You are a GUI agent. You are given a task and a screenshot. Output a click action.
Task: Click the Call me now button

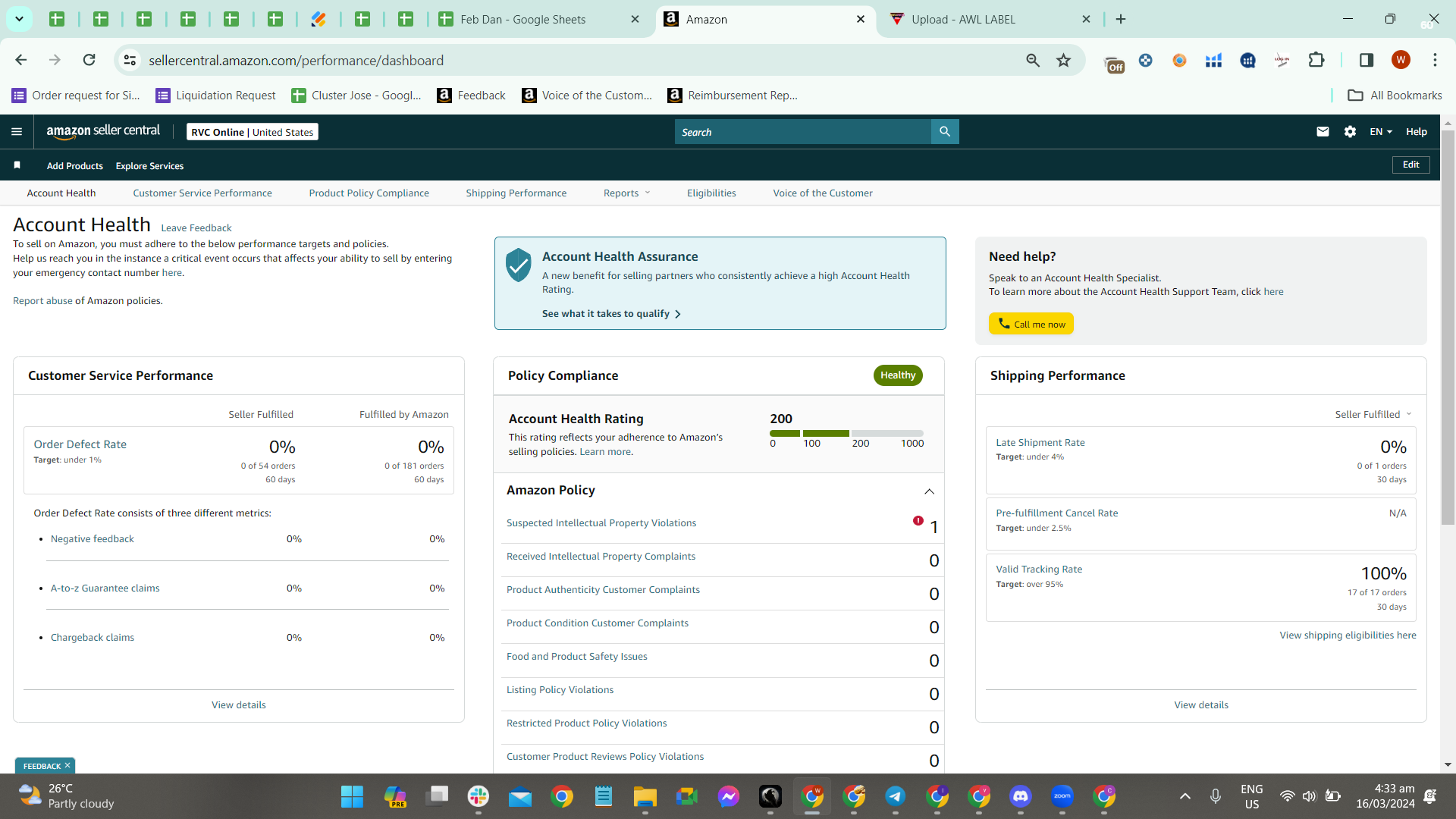1031,324
